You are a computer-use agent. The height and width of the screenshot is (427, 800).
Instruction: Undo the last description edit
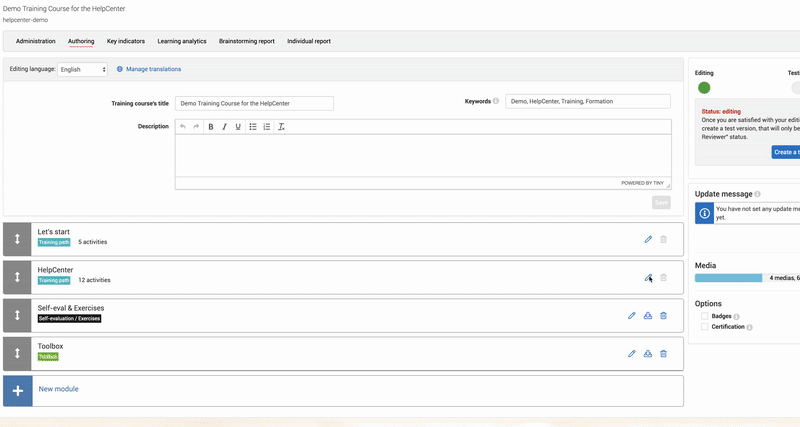[183, 127]
